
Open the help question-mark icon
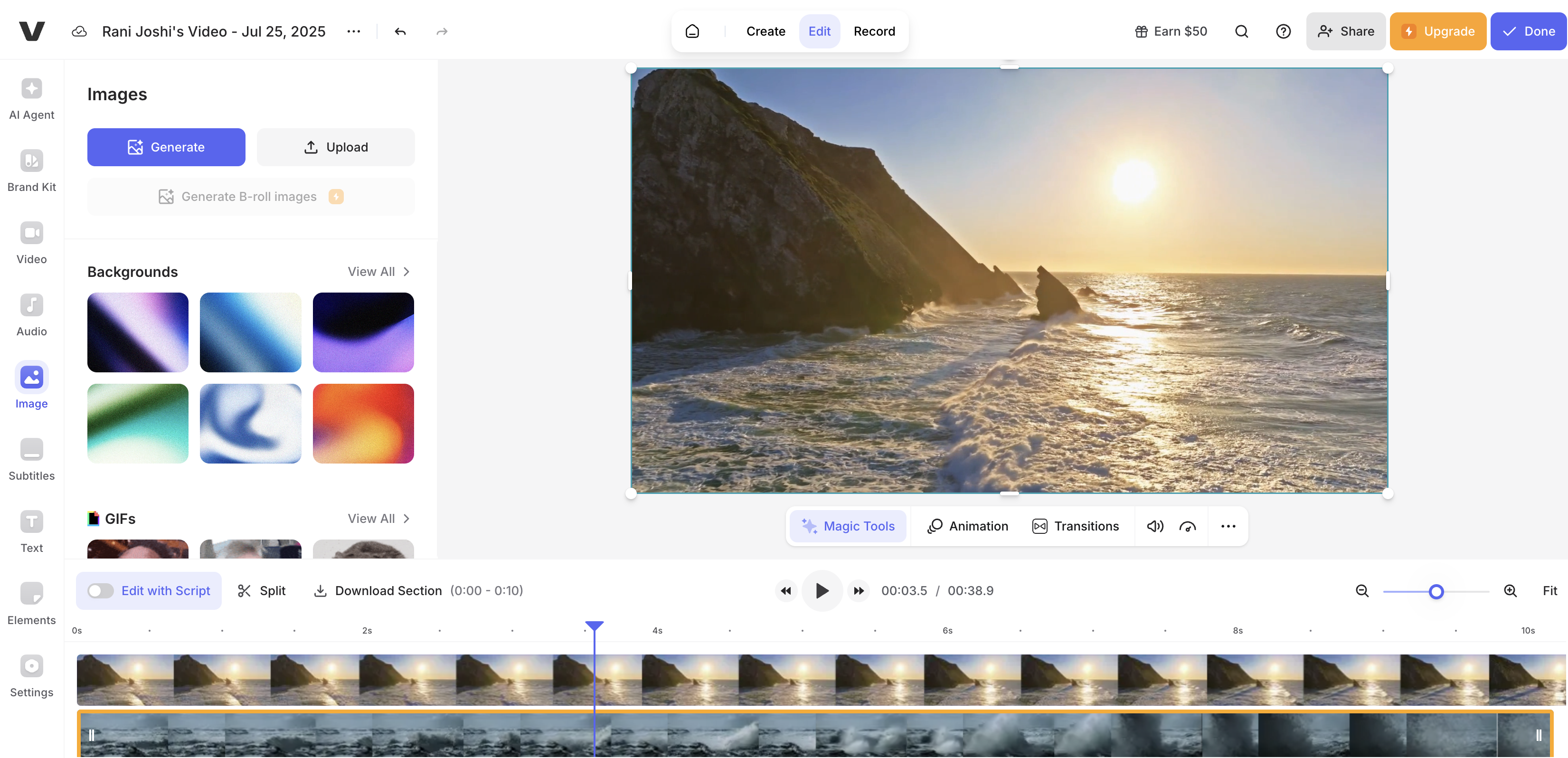pyautogui.click(x=1283, y=31)
